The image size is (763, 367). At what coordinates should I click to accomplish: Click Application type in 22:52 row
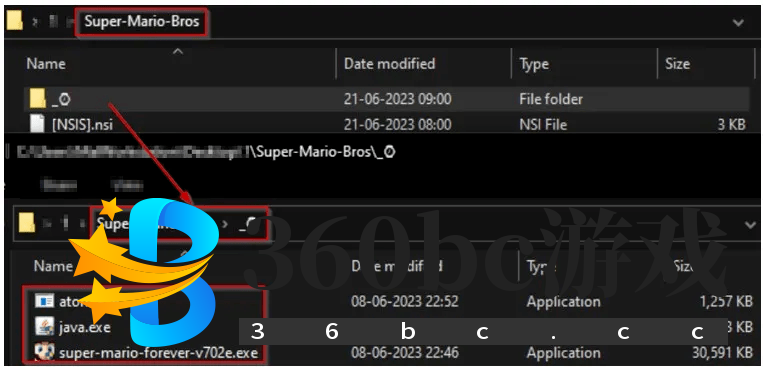[563, 302]
